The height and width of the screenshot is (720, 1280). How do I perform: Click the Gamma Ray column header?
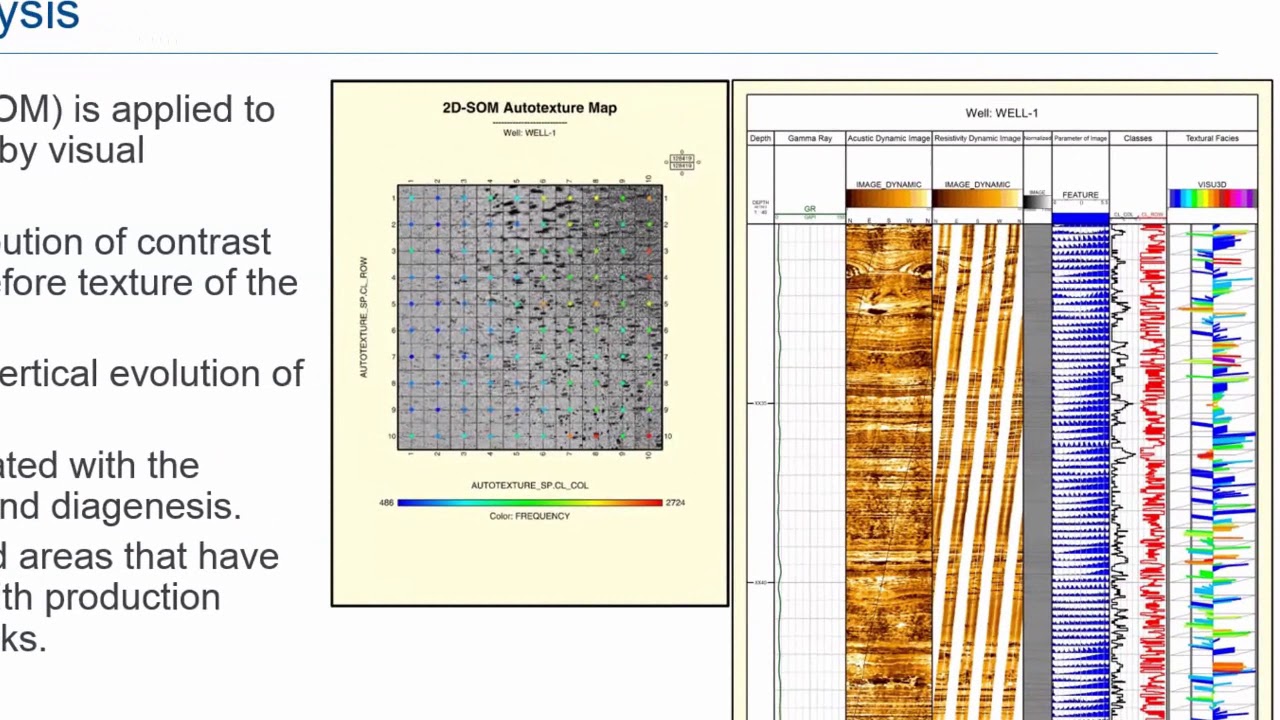pyautogui.click(x=810, y=138)
